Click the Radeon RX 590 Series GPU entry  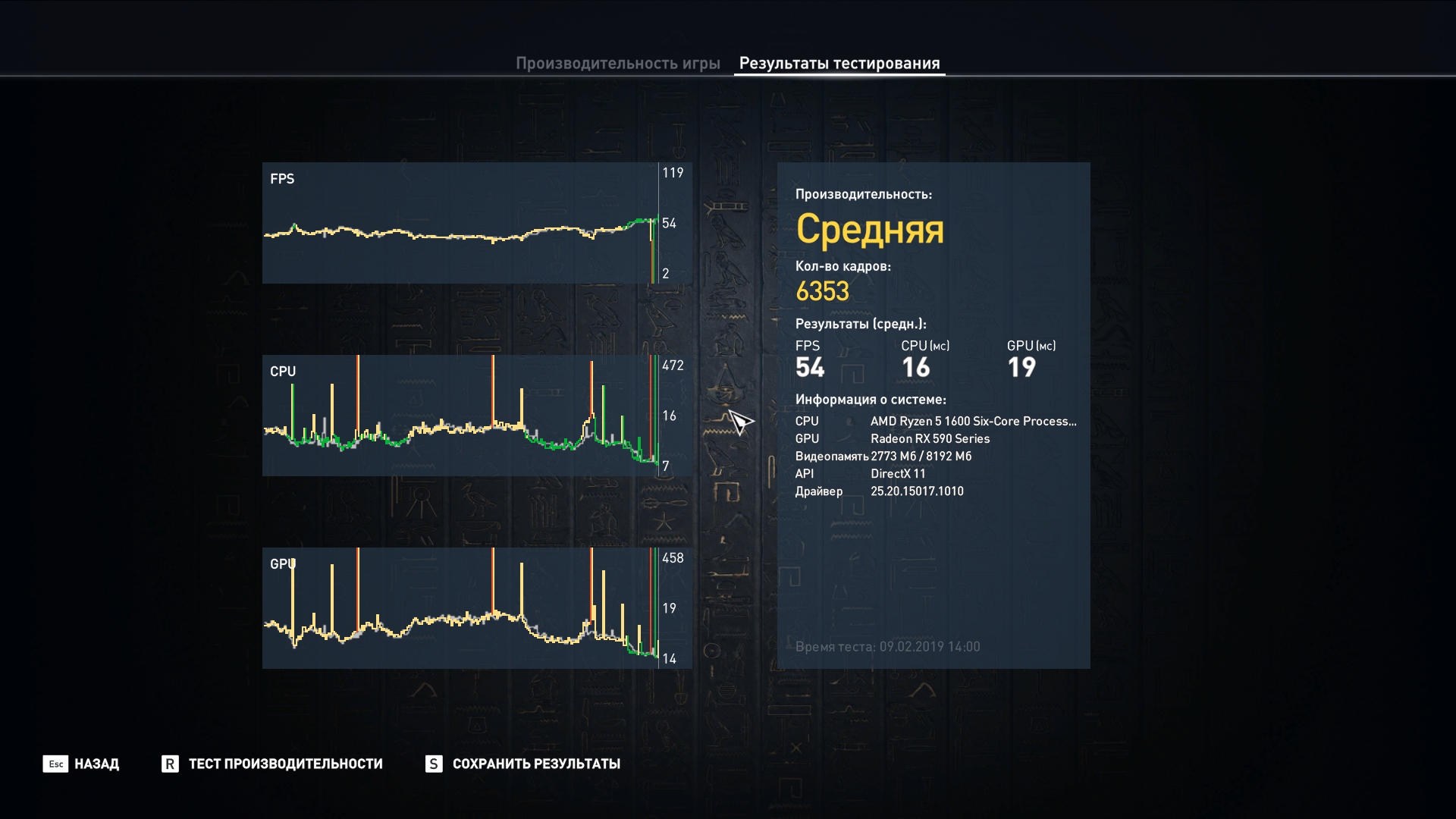(930, 439)
